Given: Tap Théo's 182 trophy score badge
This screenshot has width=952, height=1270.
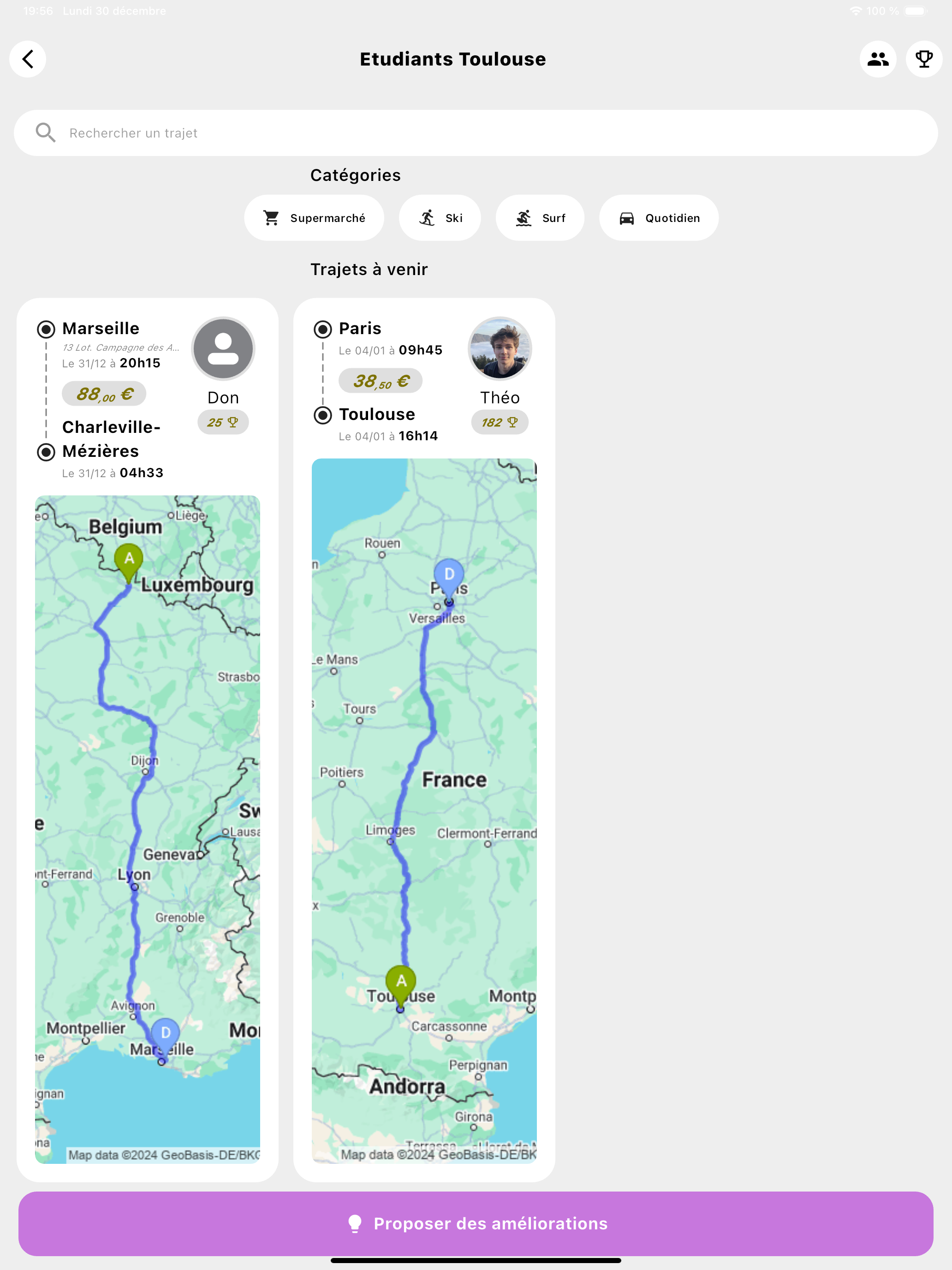Looking at the screenshot, I should point(500,422).
